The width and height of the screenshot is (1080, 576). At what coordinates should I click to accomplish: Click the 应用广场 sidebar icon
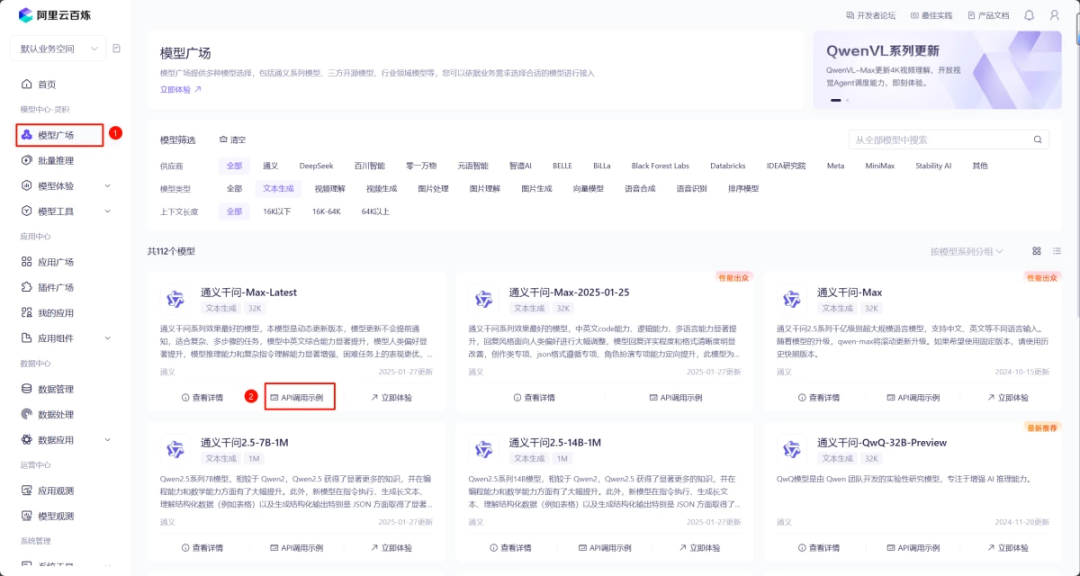(x=27, y=262)
